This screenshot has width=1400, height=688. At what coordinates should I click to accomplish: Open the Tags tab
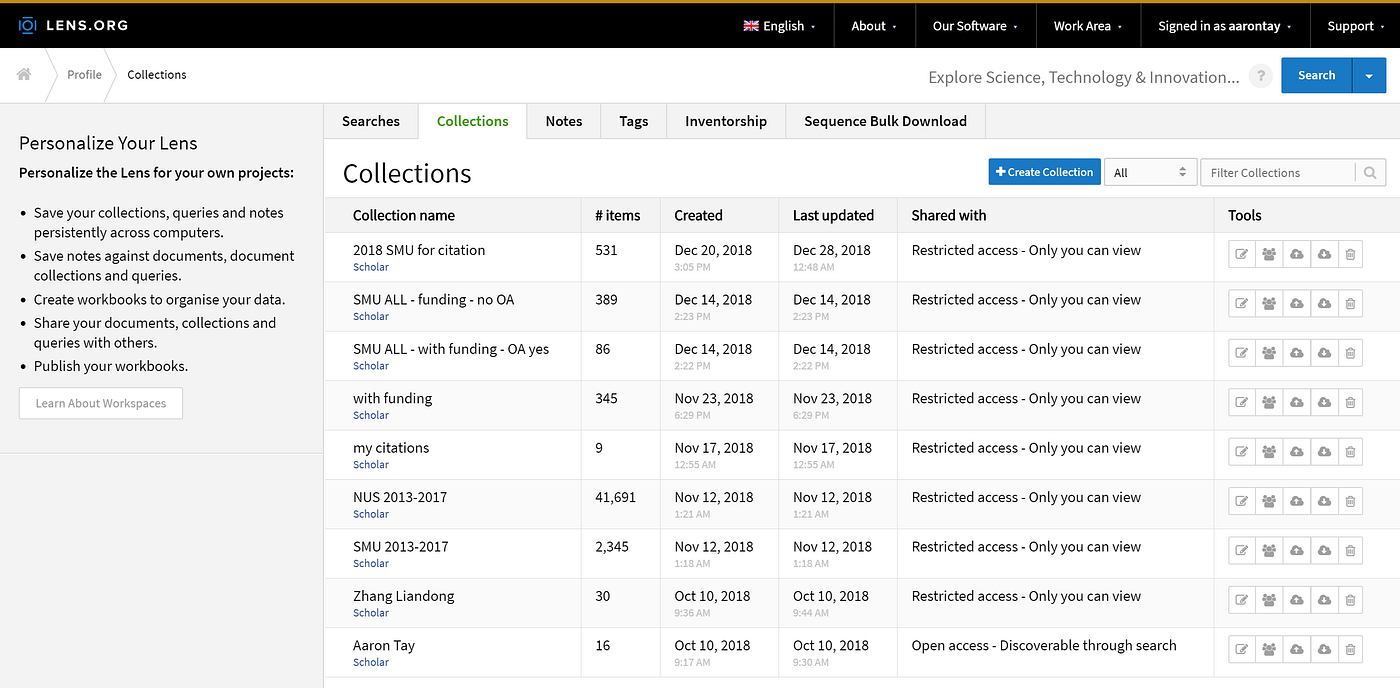[634, 121]
